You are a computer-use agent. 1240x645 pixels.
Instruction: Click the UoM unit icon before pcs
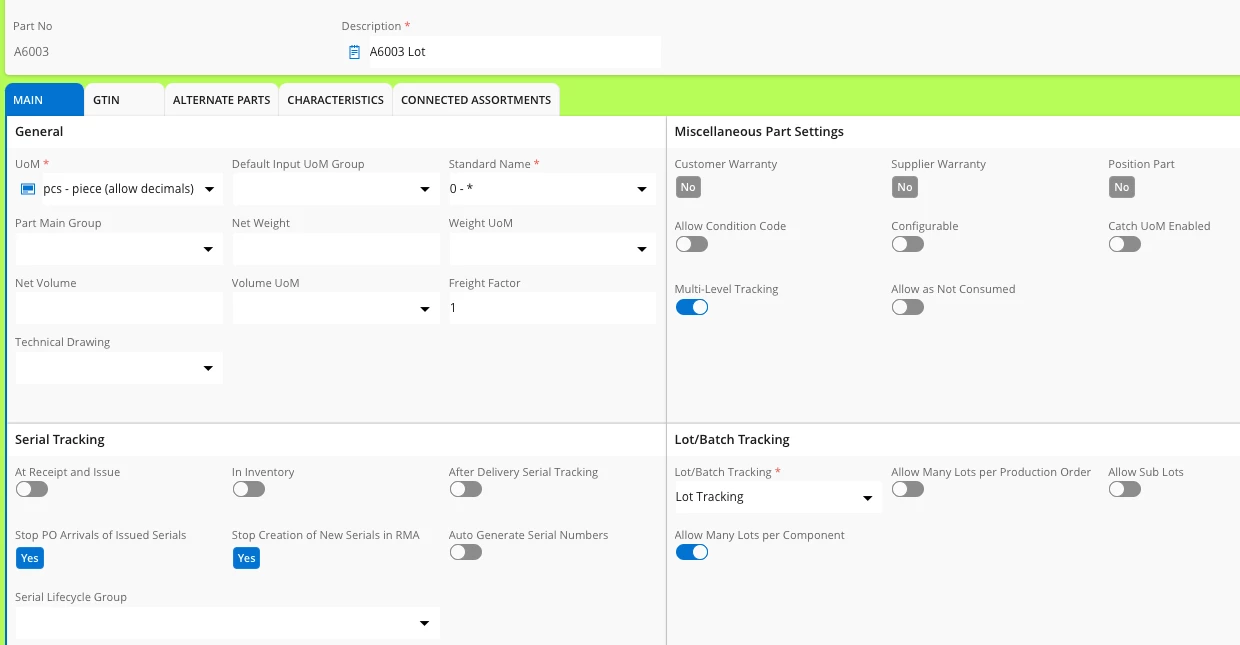[28, 189]
